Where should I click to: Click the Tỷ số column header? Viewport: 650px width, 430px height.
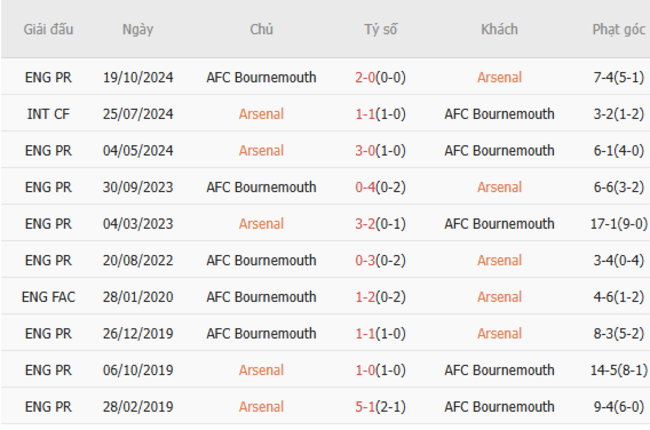380,29
